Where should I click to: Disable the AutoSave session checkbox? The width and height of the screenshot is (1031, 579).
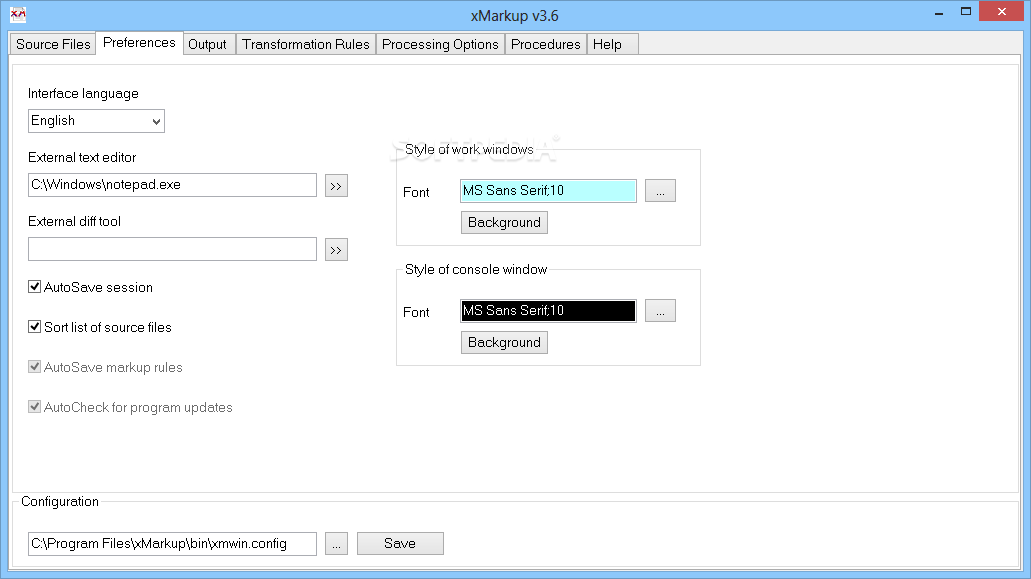pyautogui.click(x=35, y=287)
